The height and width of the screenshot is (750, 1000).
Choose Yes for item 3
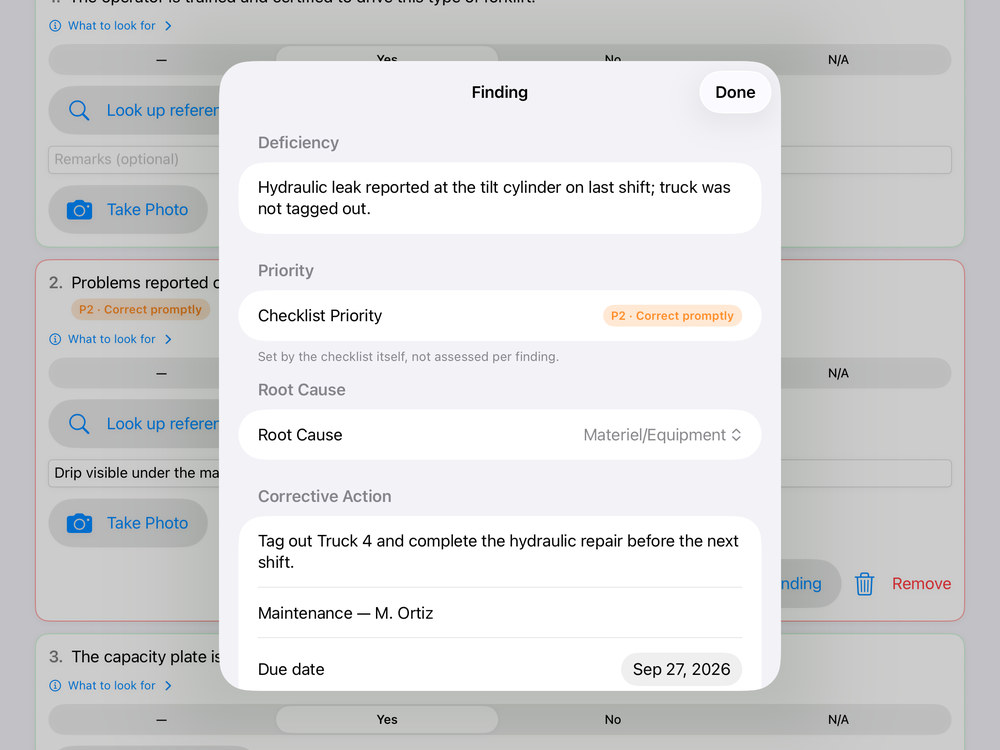[387, 719]
